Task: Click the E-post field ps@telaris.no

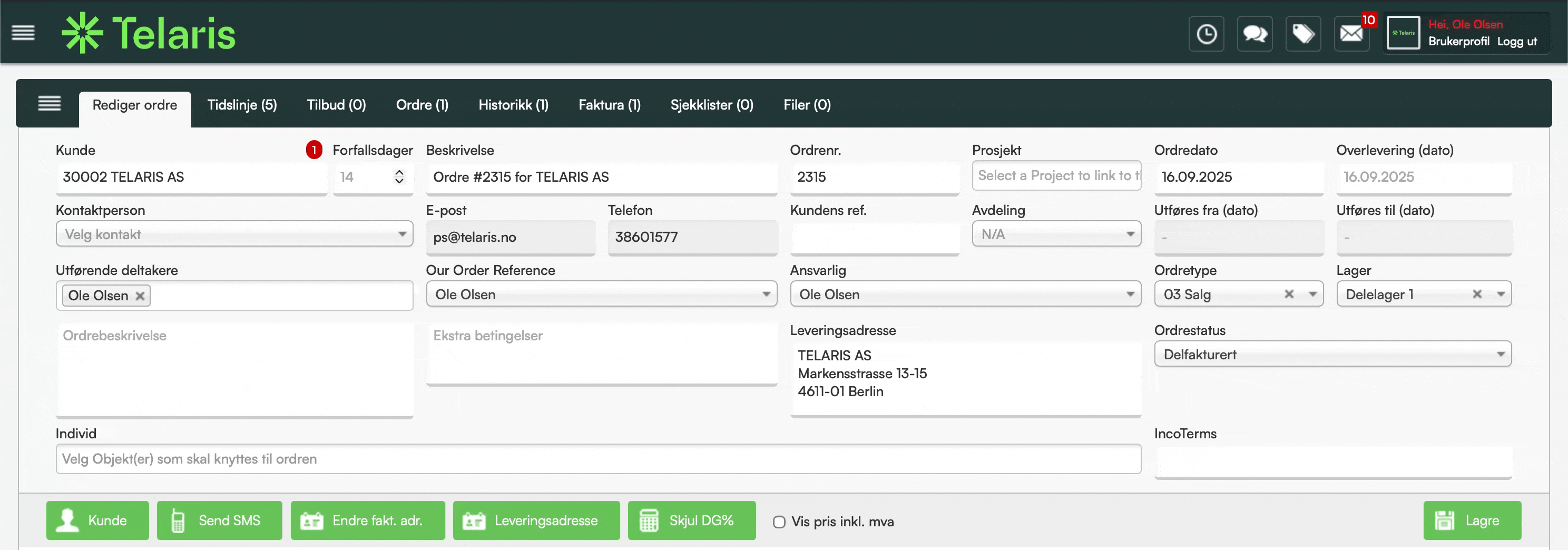Action: click(x=510, y=237)
